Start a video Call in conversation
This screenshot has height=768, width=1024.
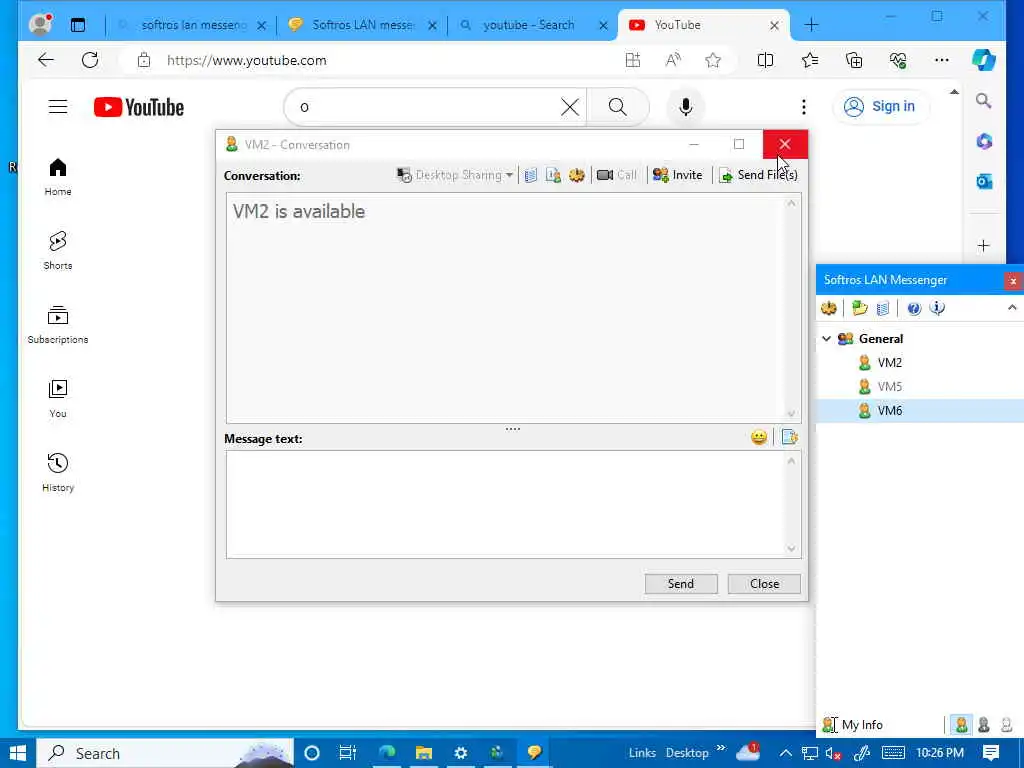point(617,175)
